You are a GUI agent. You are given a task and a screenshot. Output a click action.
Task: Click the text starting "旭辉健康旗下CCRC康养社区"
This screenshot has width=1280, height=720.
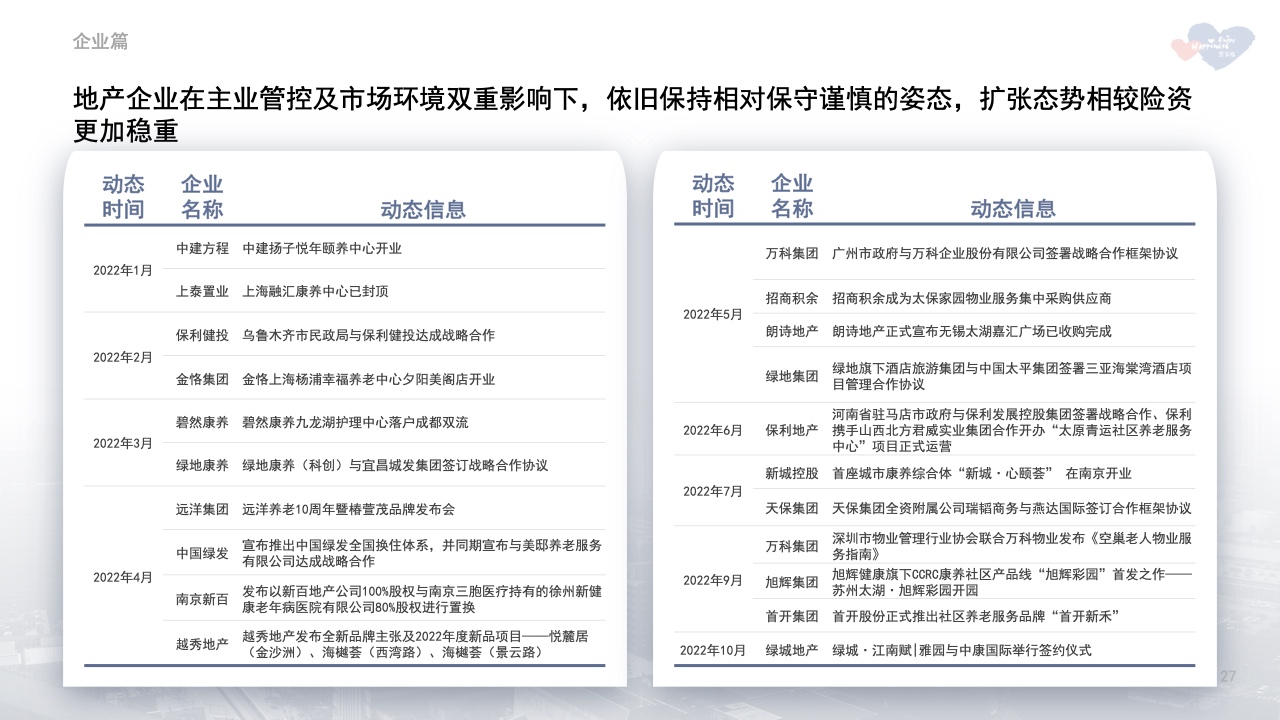tap(1012, 582)
